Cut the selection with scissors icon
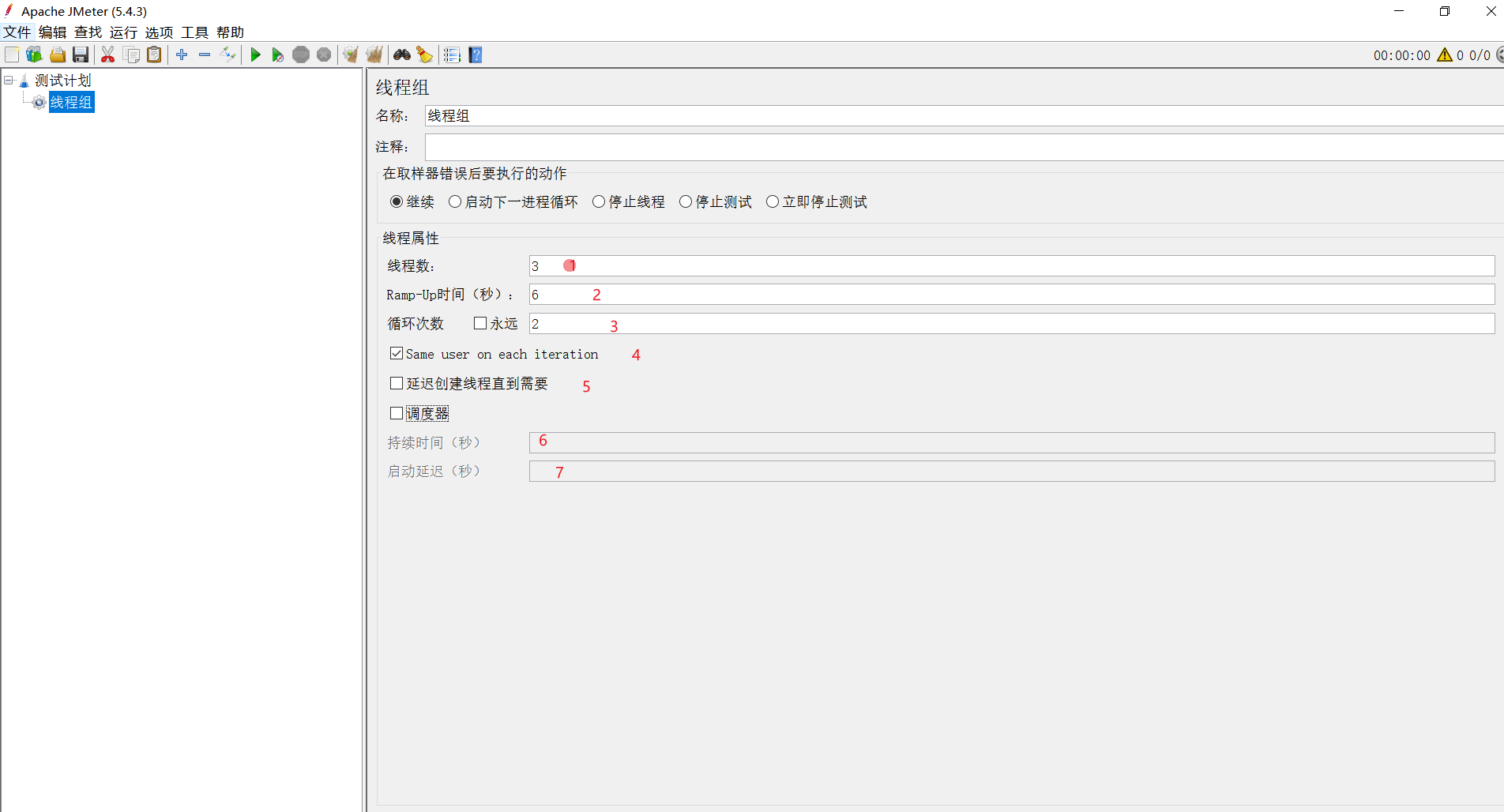1504x812 pixels. coord(108,55)
